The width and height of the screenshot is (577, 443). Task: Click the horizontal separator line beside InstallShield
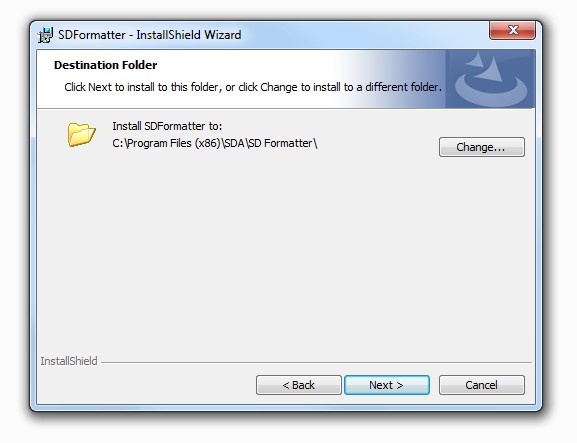point(316,362)
